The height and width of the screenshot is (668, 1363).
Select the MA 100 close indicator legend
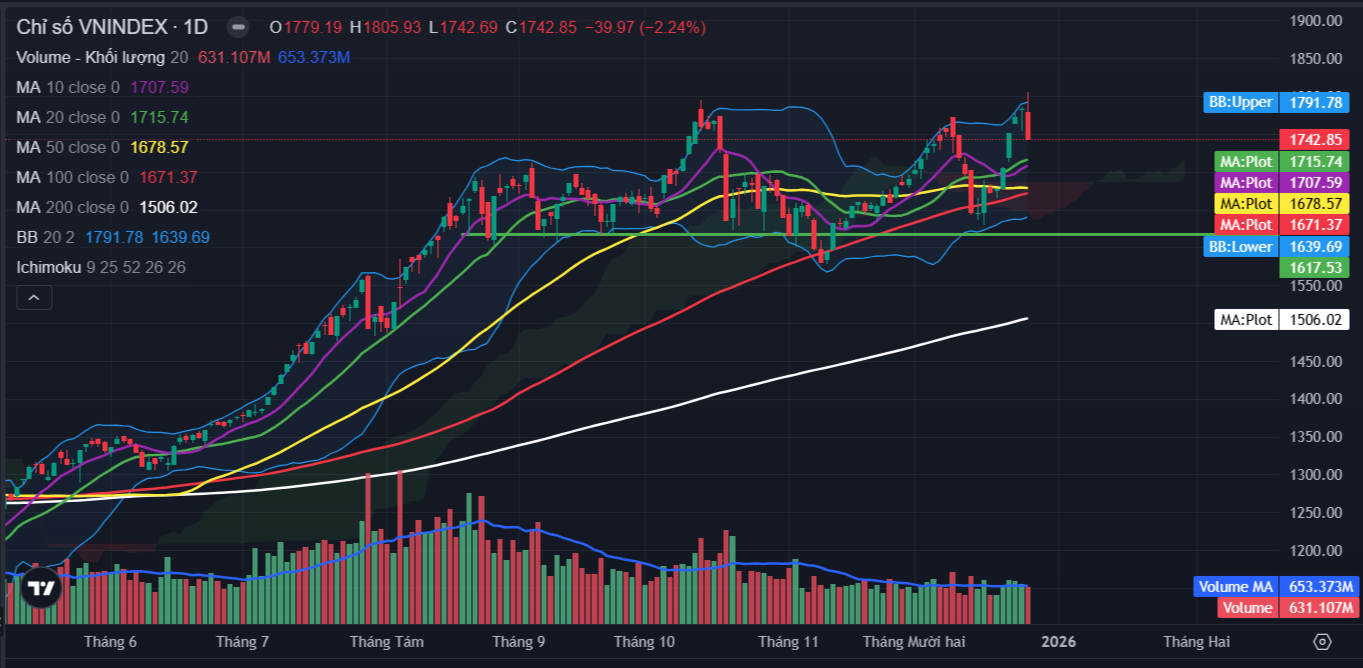[72, 177]
